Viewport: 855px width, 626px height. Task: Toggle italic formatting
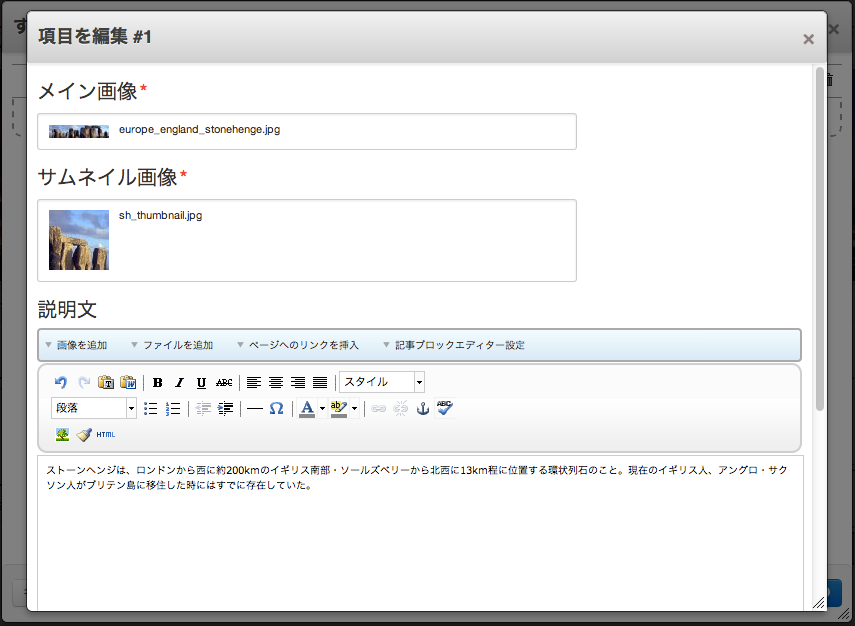point(179,382)
